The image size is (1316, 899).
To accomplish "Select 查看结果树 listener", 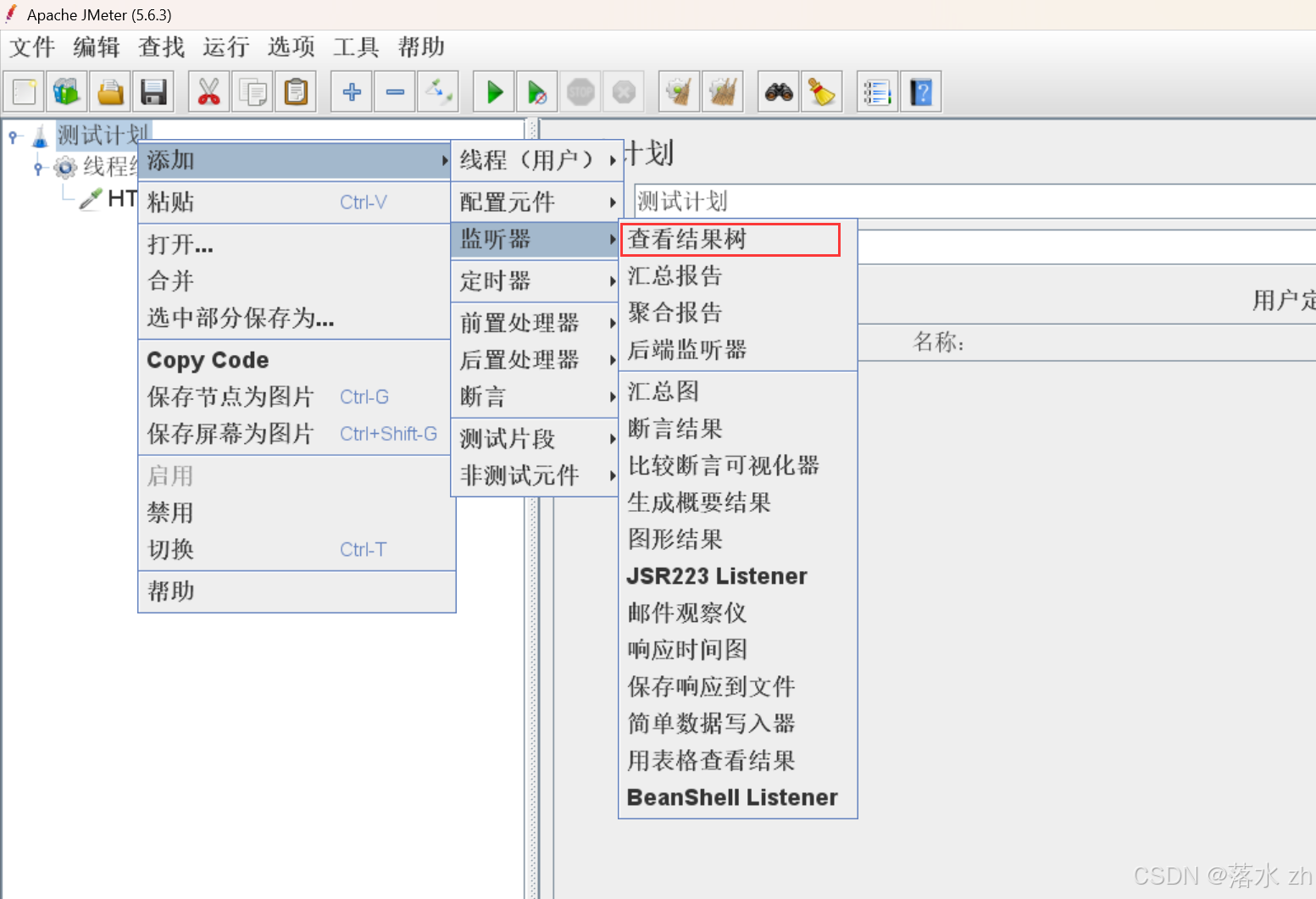I will coord(730,240).
